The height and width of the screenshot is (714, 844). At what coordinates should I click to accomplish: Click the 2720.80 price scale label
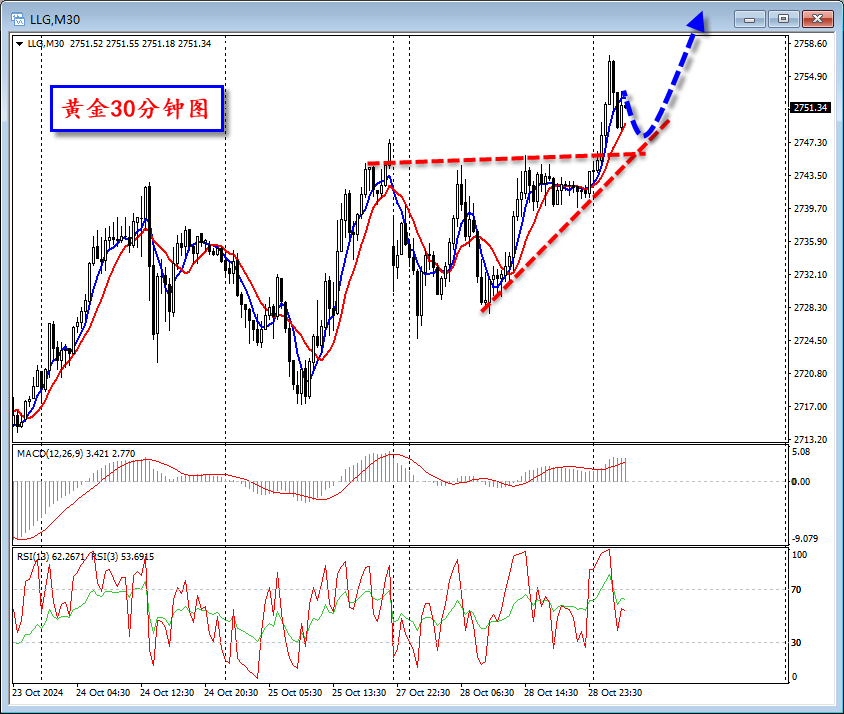click(810, 374)
